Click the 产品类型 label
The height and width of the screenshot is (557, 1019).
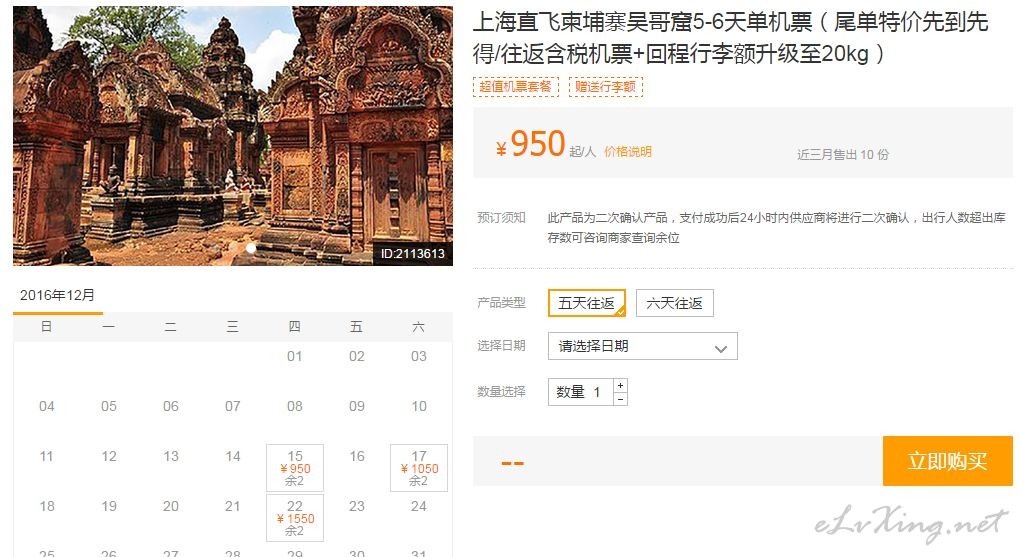click(502, 303)
